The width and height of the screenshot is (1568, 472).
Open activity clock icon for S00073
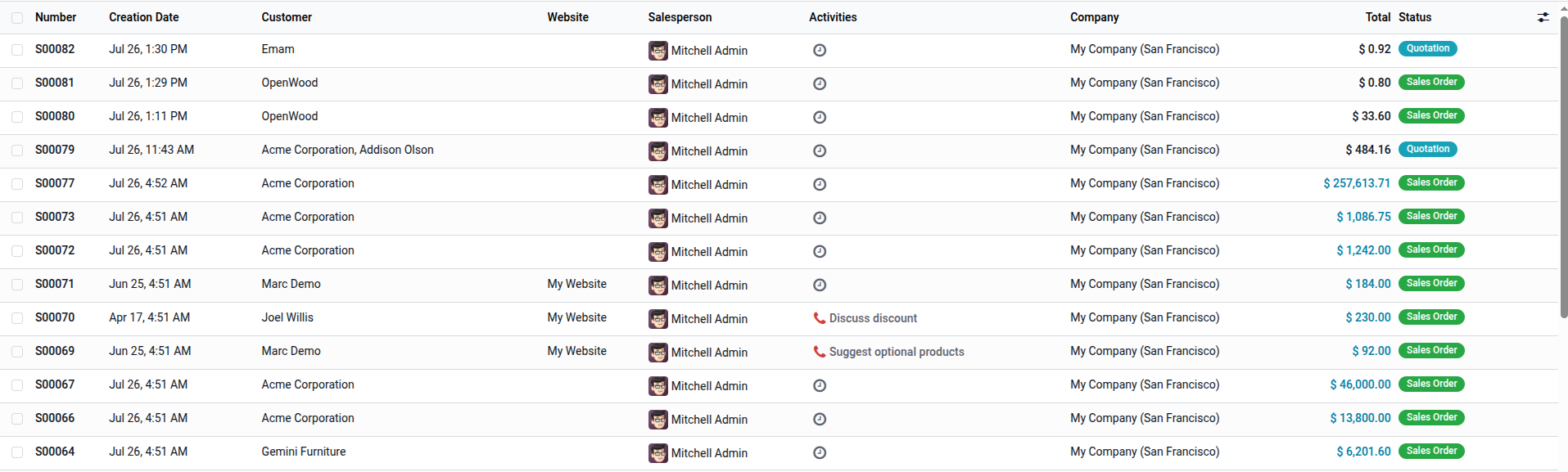[819, 218]
